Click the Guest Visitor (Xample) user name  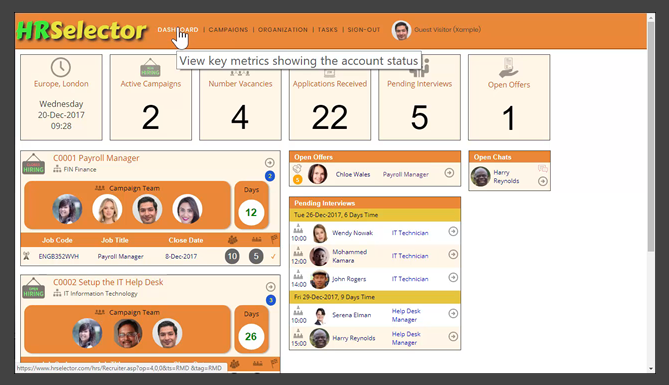447,29
